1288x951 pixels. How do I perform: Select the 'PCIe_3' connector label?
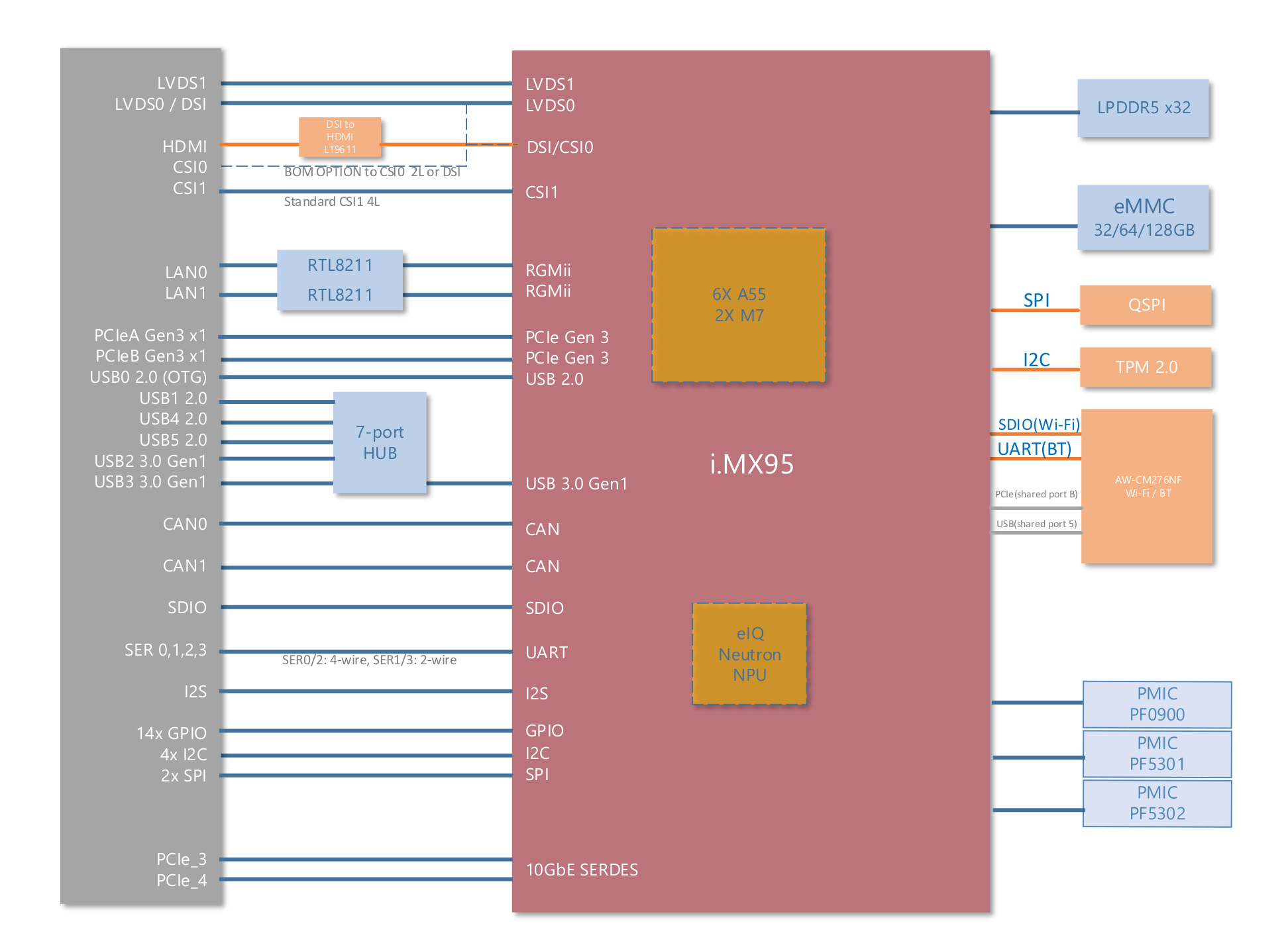tap(182, 860)
